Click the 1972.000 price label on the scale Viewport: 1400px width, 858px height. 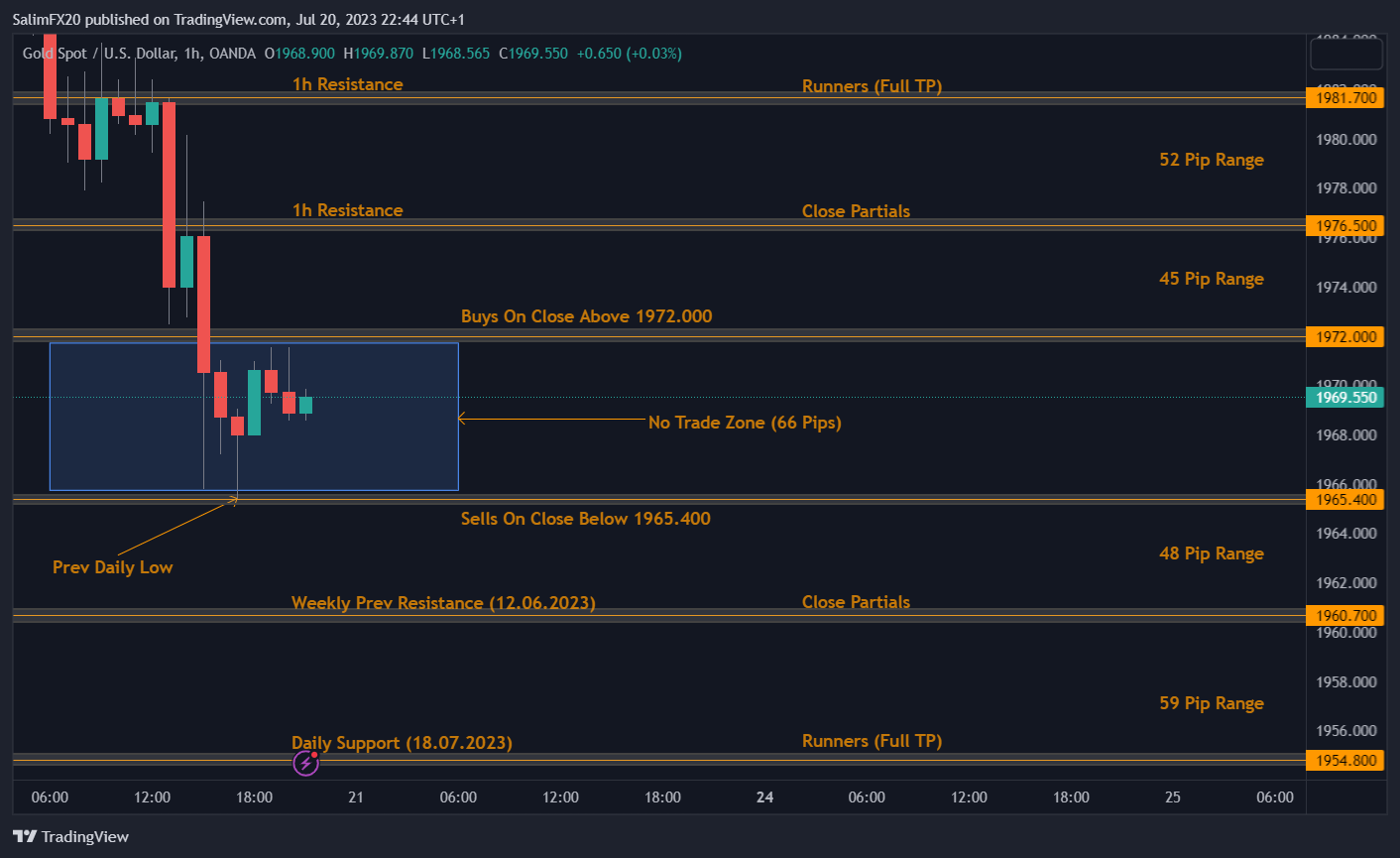[1344, 336]
